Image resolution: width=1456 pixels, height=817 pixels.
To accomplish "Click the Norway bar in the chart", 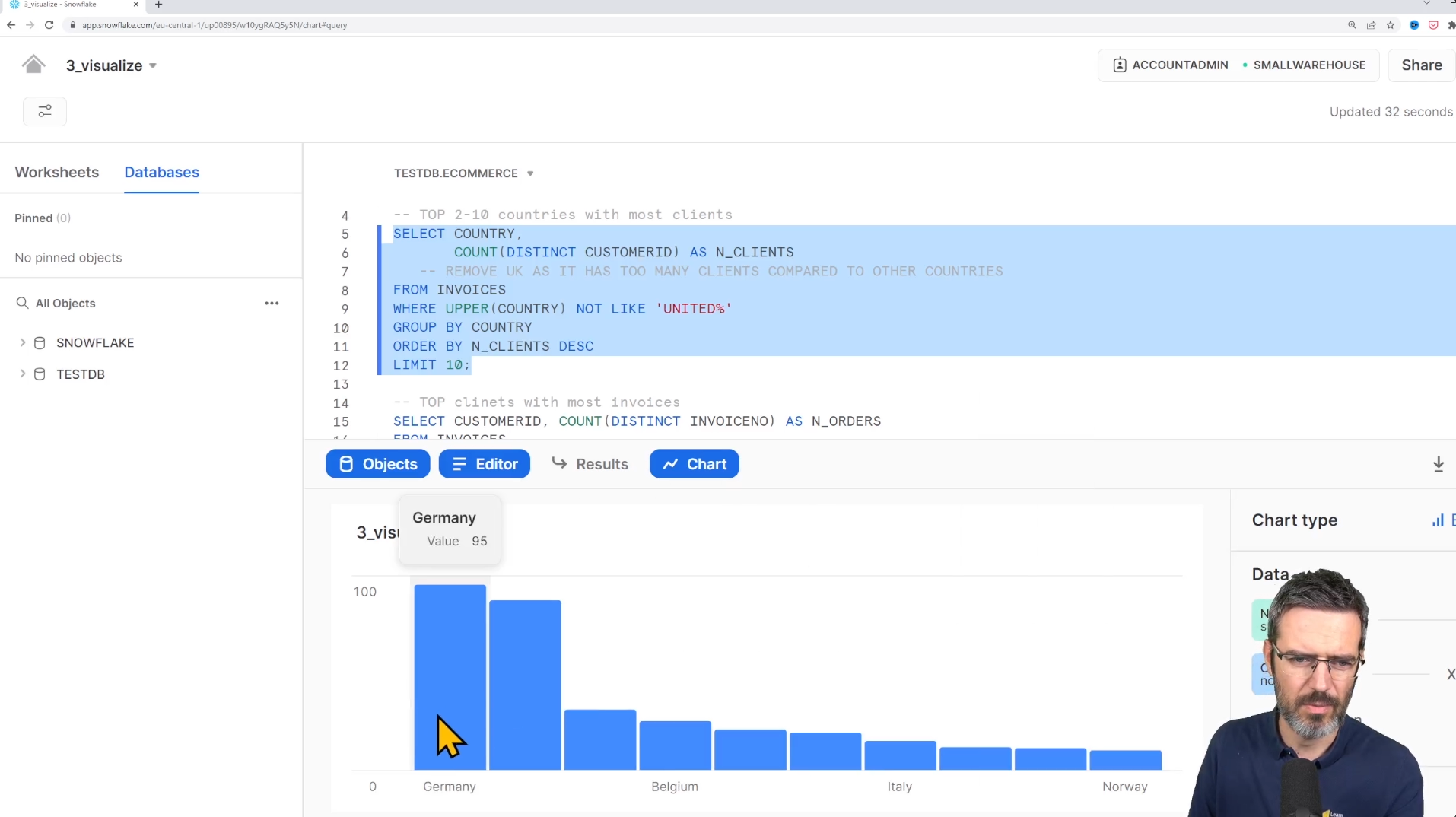I will [1126, 760].
